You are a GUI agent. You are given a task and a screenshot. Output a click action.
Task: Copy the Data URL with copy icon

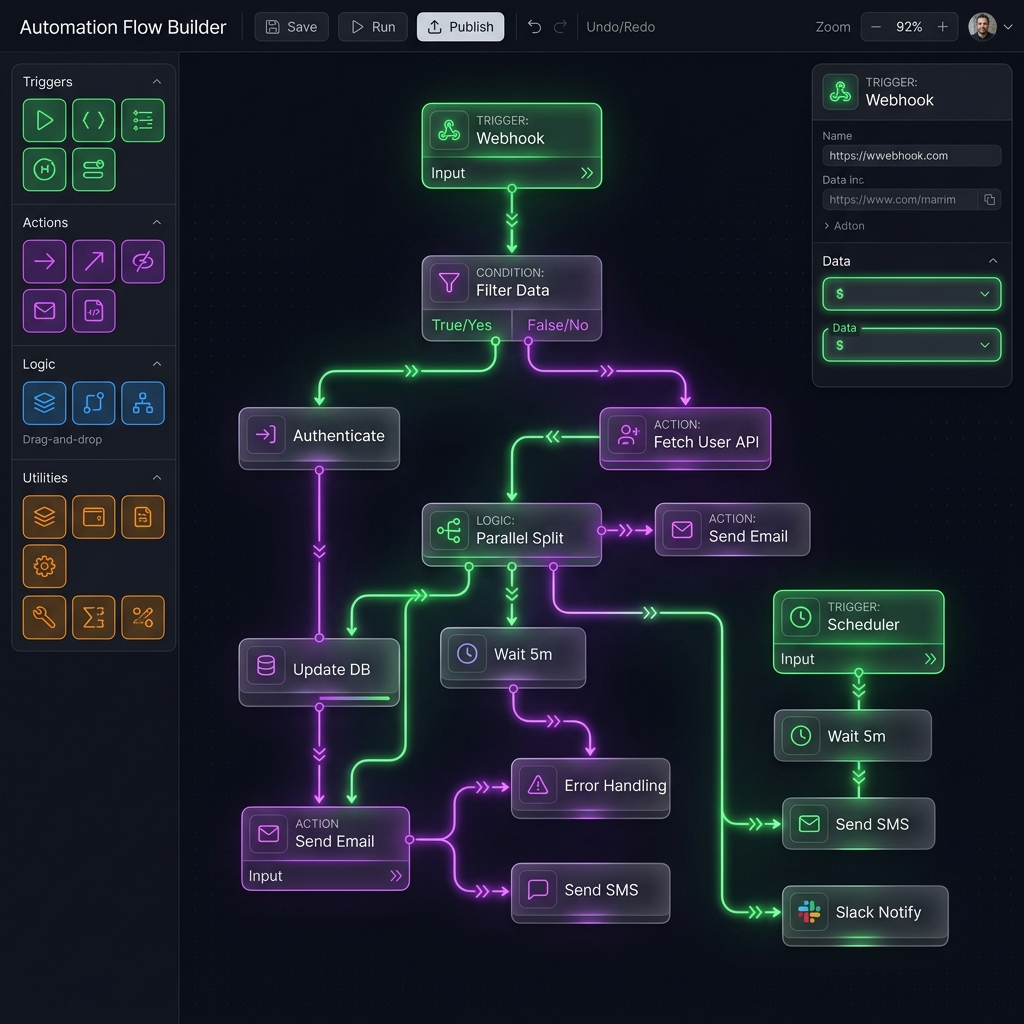pos(989,199)
